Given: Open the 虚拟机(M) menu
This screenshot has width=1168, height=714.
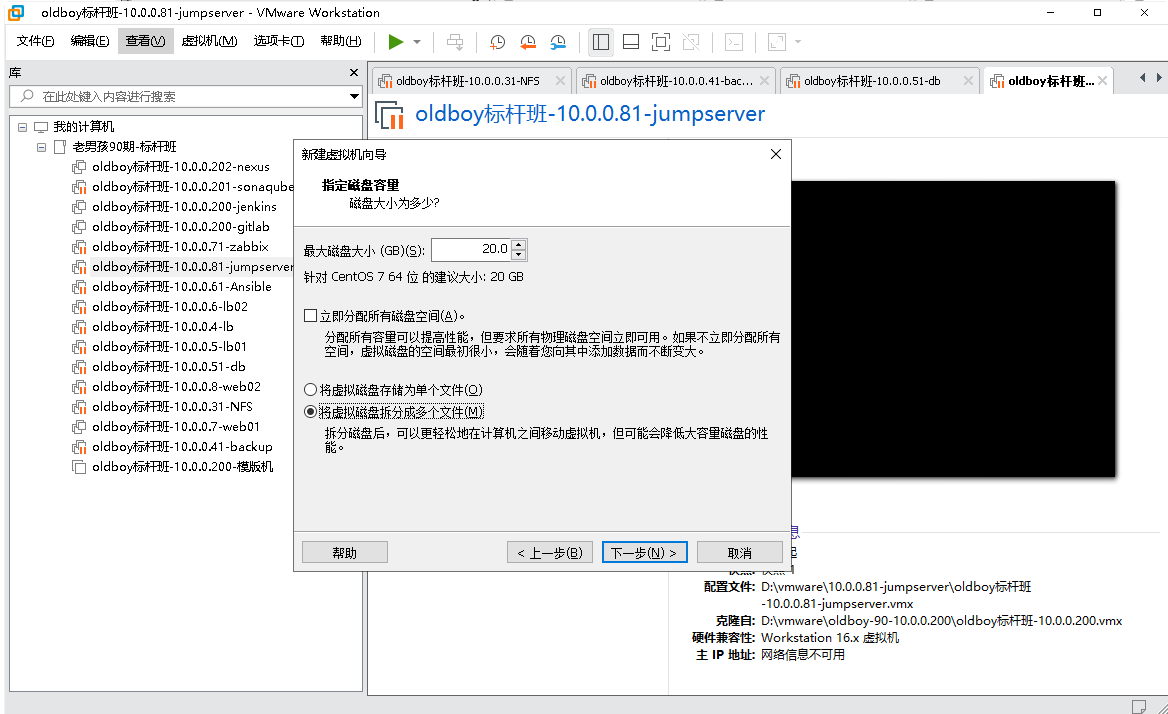Looking at the screenshot, I should [209, 41].
